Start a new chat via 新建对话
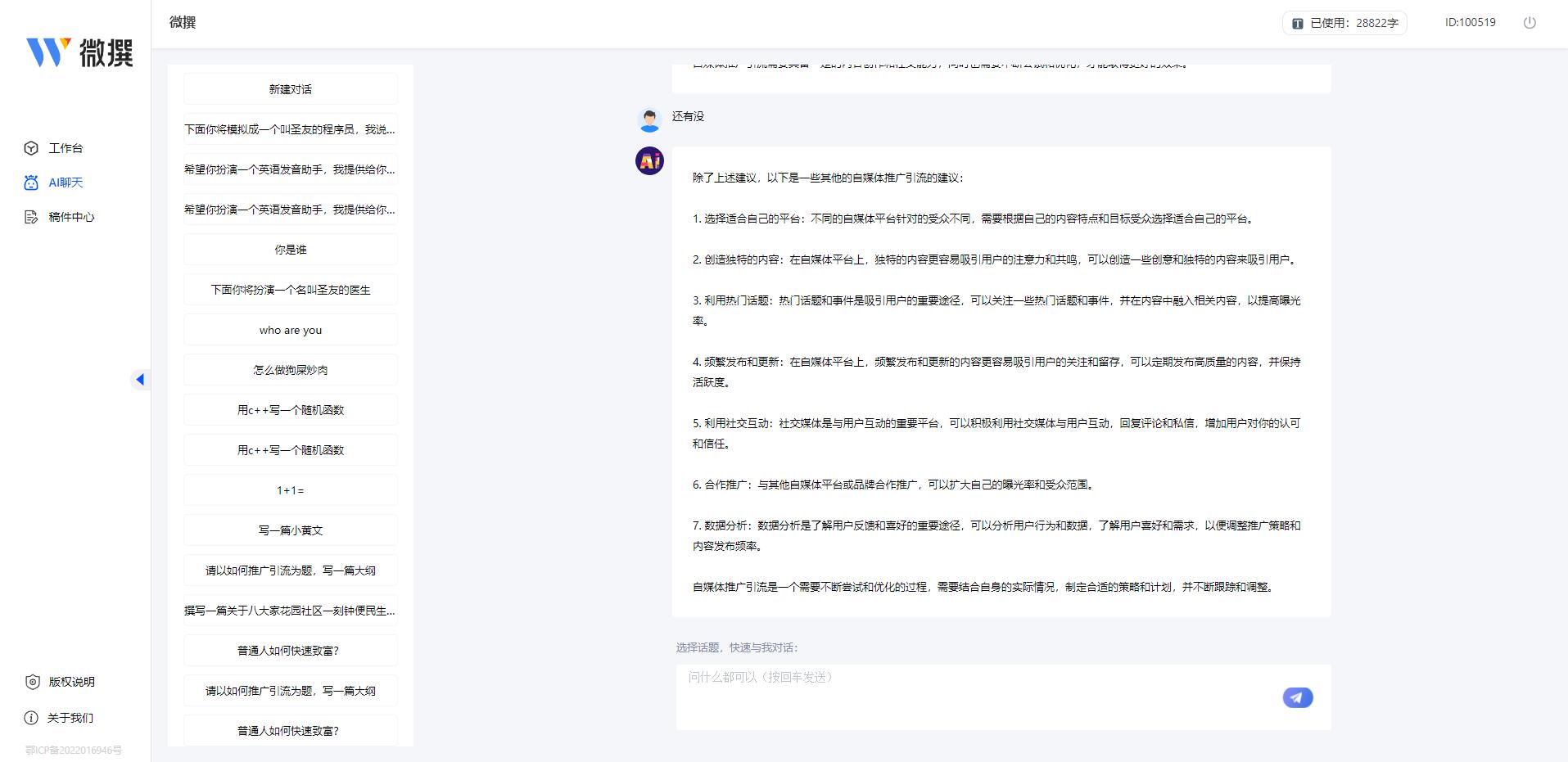The height and width of the screenshot is (762, 1568). point(290,88)
